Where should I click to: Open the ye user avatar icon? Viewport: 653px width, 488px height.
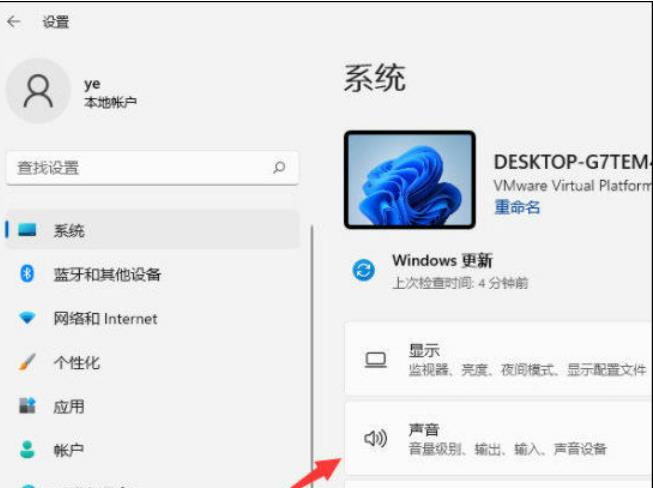[x=38, y=91]
